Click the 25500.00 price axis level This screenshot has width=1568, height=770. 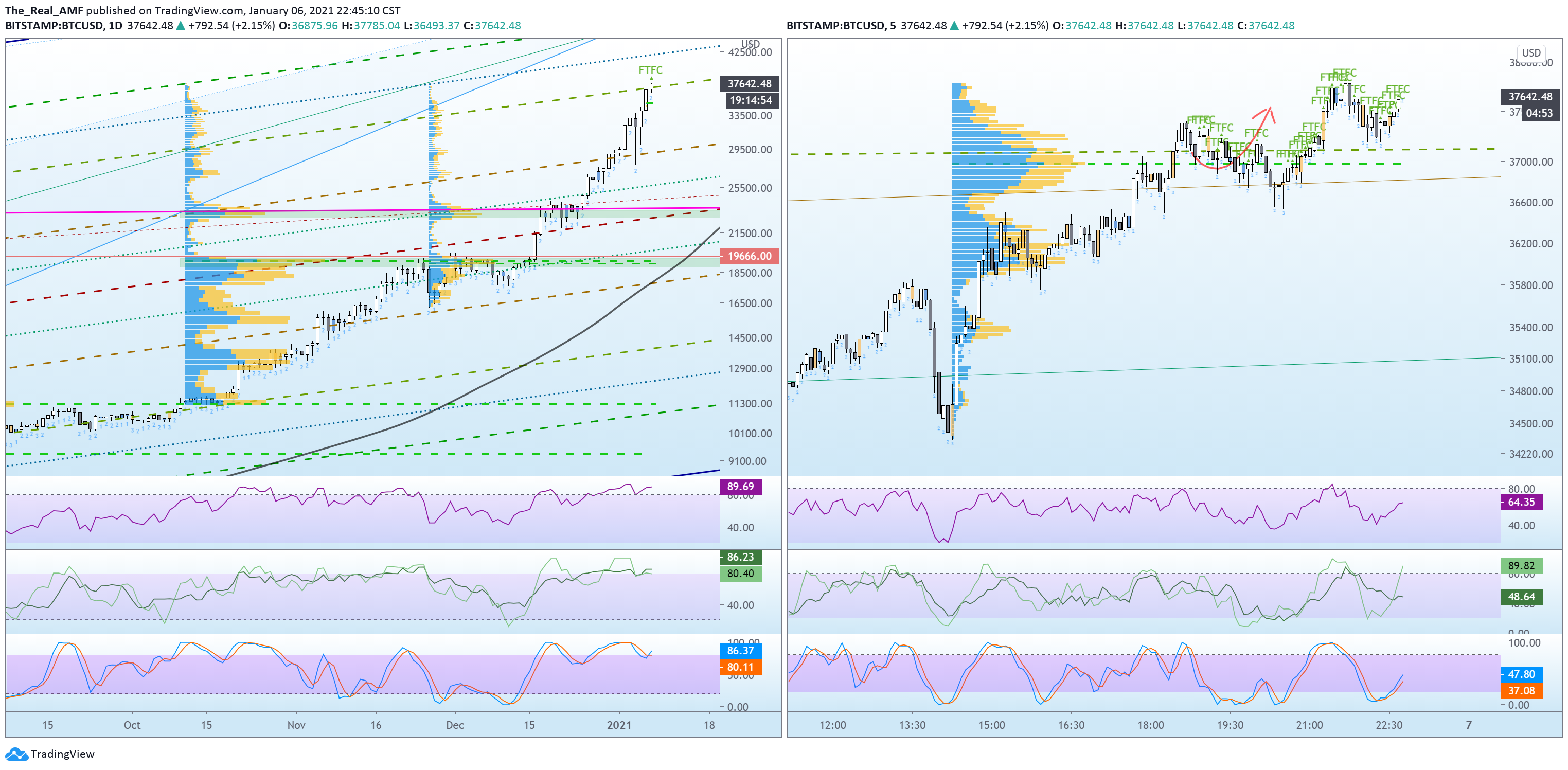pyautogui.click(x=750, y=188)
